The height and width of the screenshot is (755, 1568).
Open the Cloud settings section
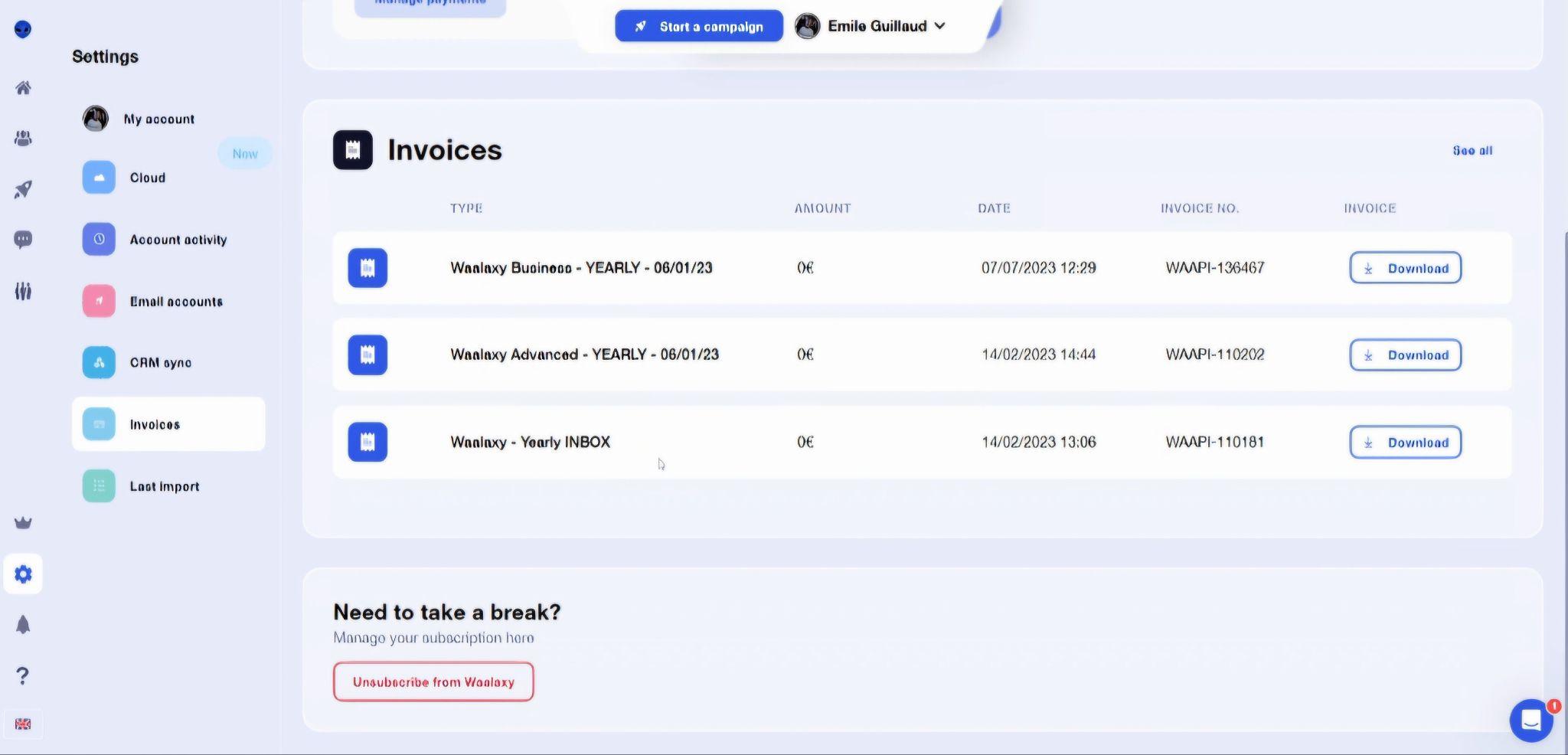(148, 178)
